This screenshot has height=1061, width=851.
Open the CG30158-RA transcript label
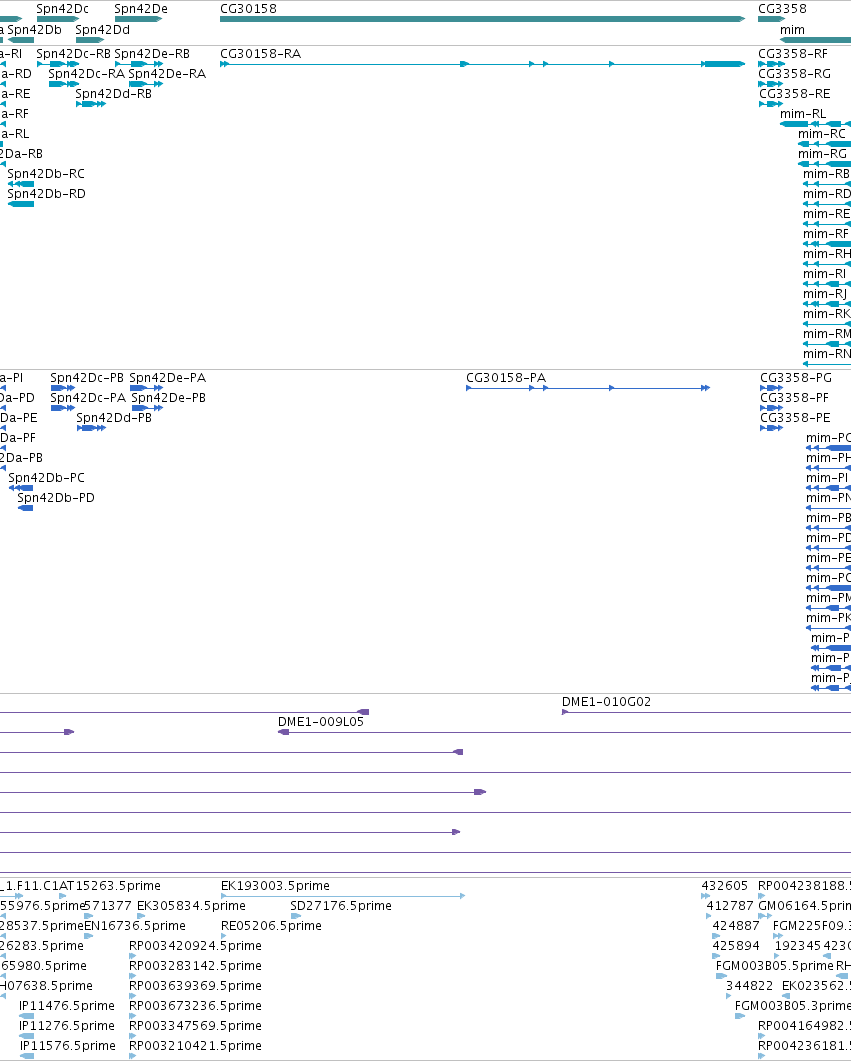pyautogui.click(x=260, y=53)
